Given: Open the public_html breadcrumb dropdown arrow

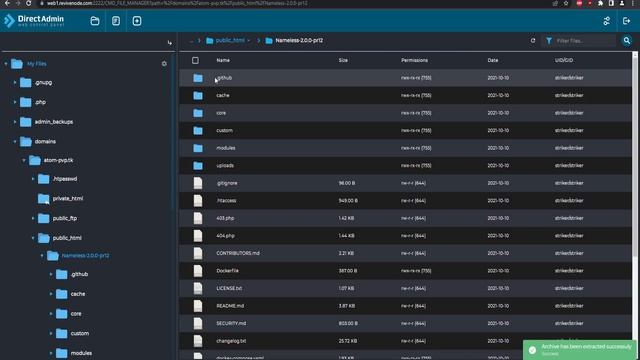Looking at the screenshot, I should click(x=249, y=40).
